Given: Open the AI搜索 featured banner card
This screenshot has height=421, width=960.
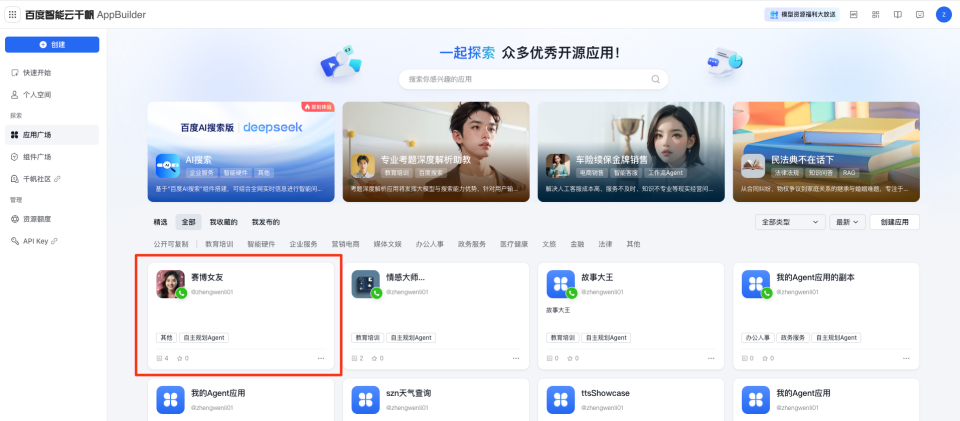Looking at the screenshot, I should (x=241, y=152).
